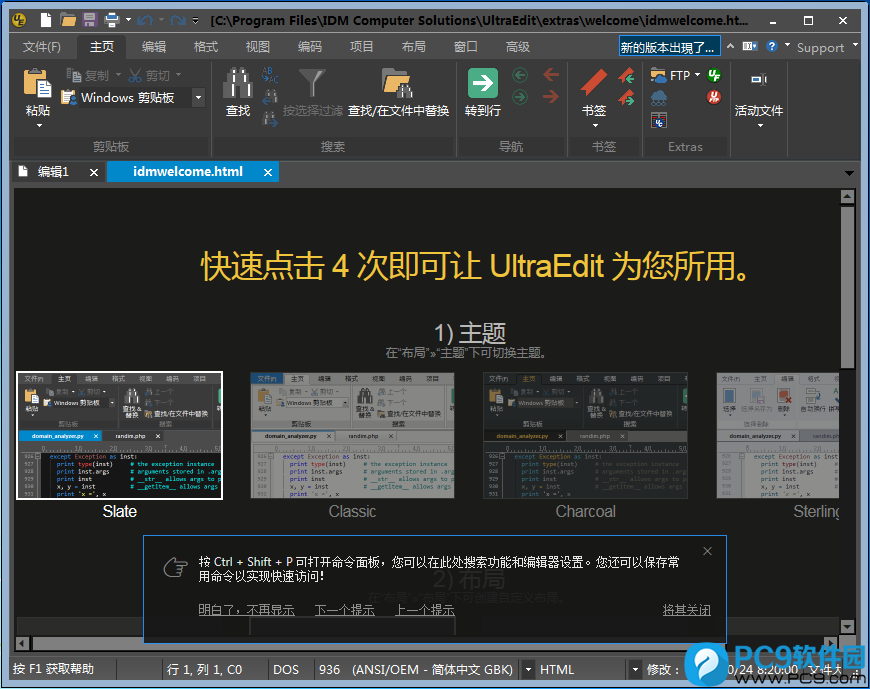This screenshot has width=870, height=689.
Task: Open the code page 936 dropdown in status bar
Action: (528, 670)
